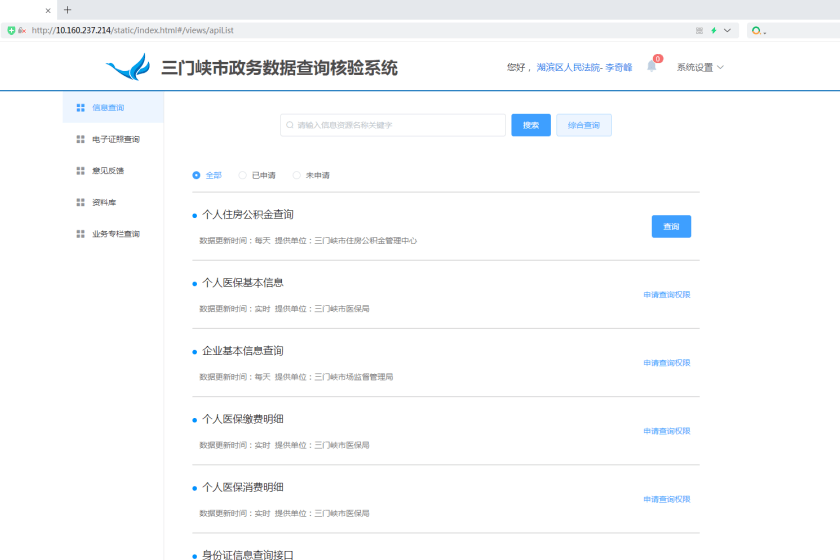Open a new browser tab

pos(68,10)
